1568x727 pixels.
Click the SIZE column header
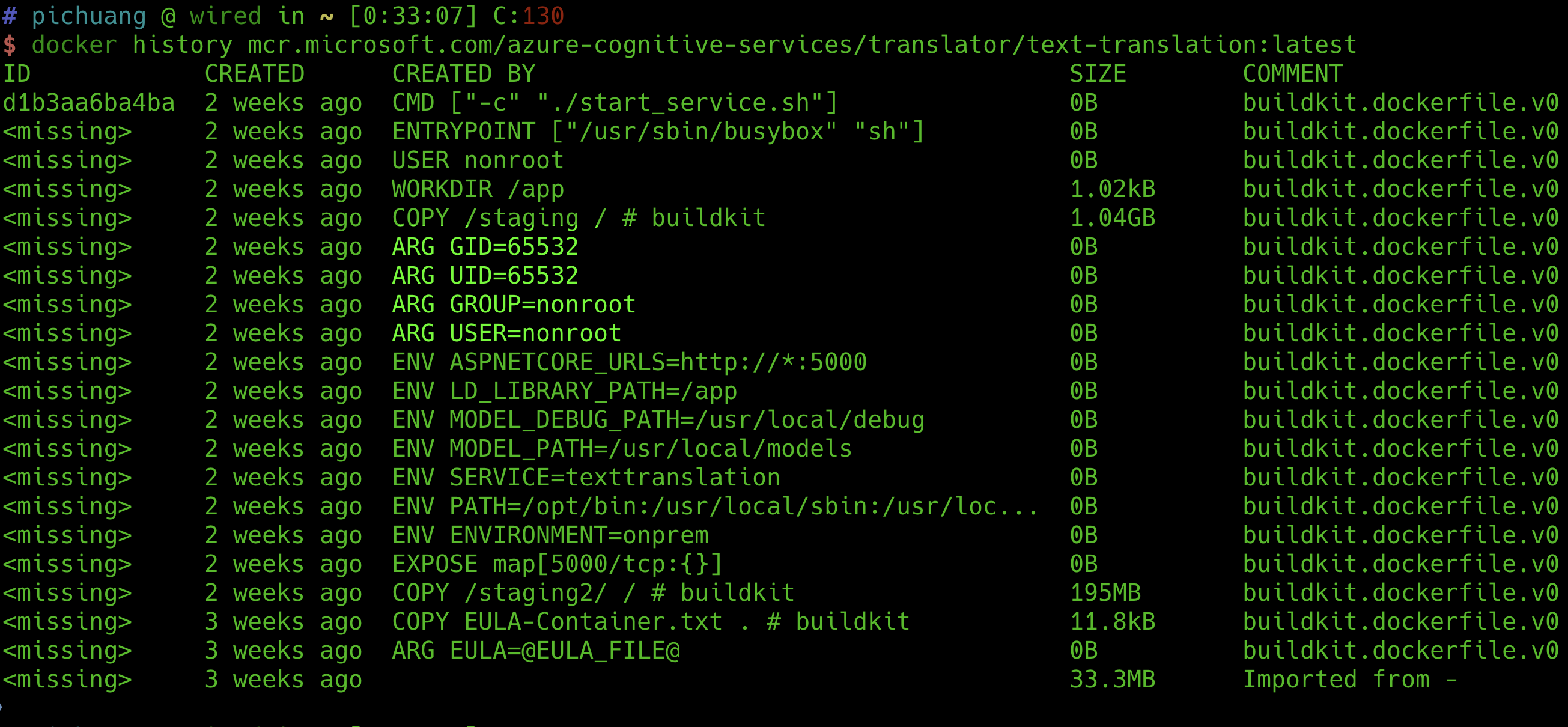(x=1098, y=74)
